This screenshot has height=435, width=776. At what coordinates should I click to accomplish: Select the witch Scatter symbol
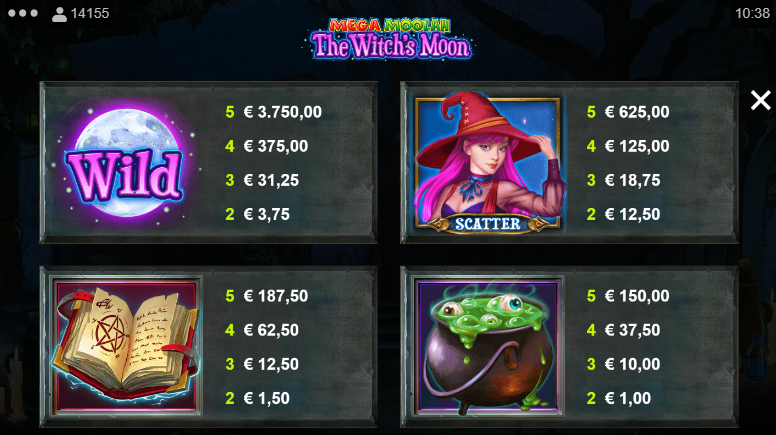pos(487,163)
